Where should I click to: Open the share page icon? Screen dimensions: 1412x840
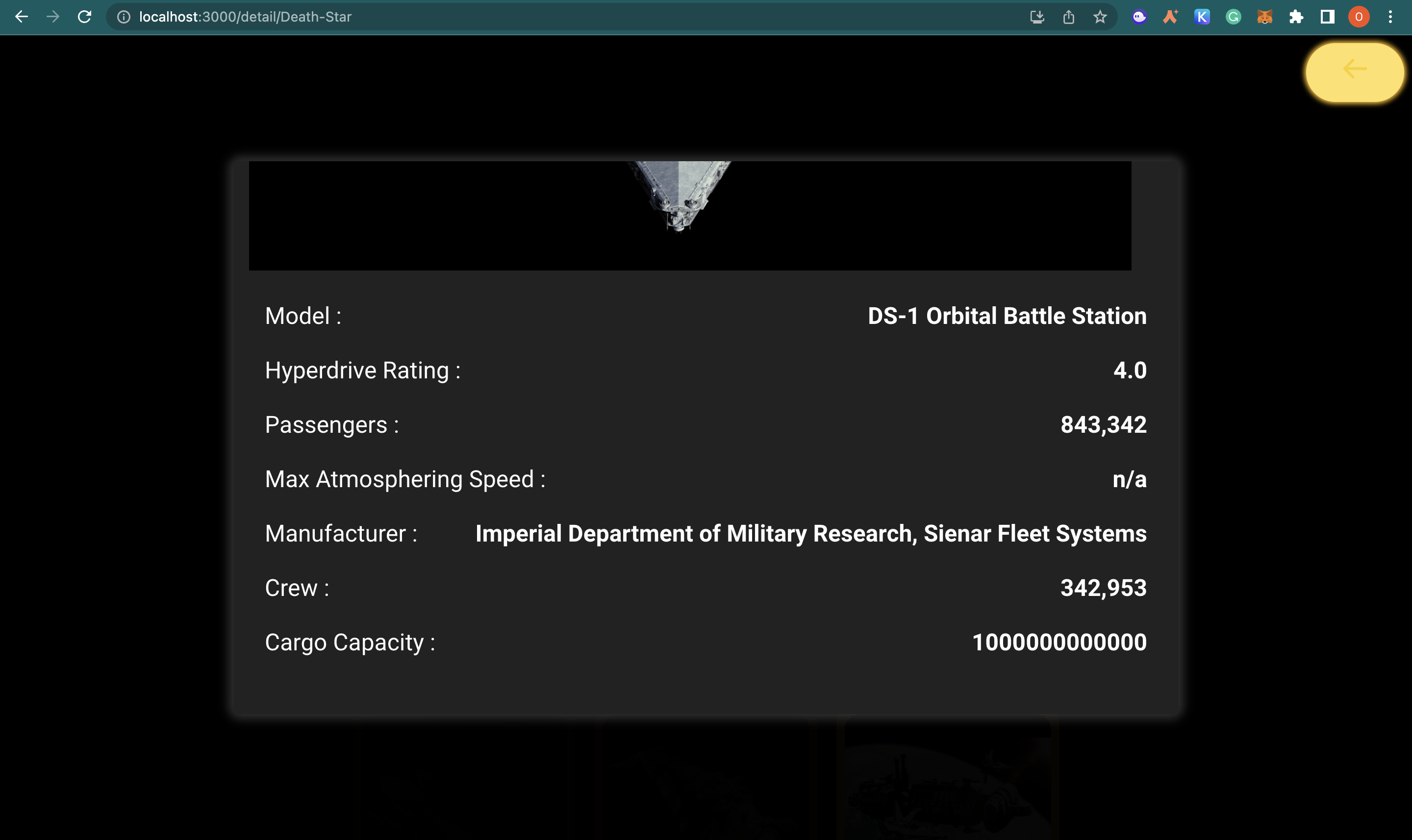tap(1068, 17)
